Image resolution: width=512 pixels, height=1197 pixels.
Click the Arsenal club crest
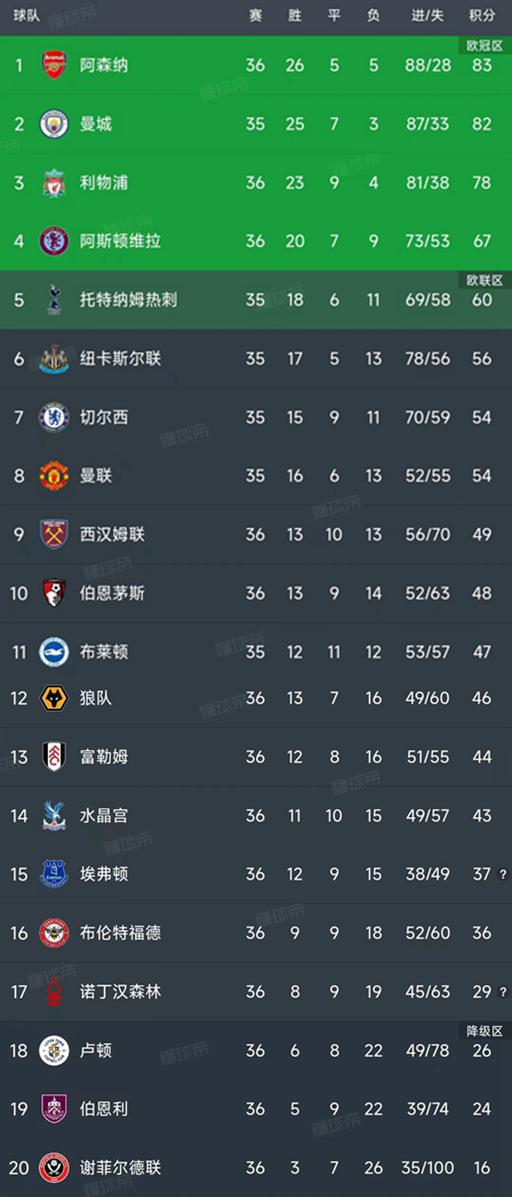point(54,64)
